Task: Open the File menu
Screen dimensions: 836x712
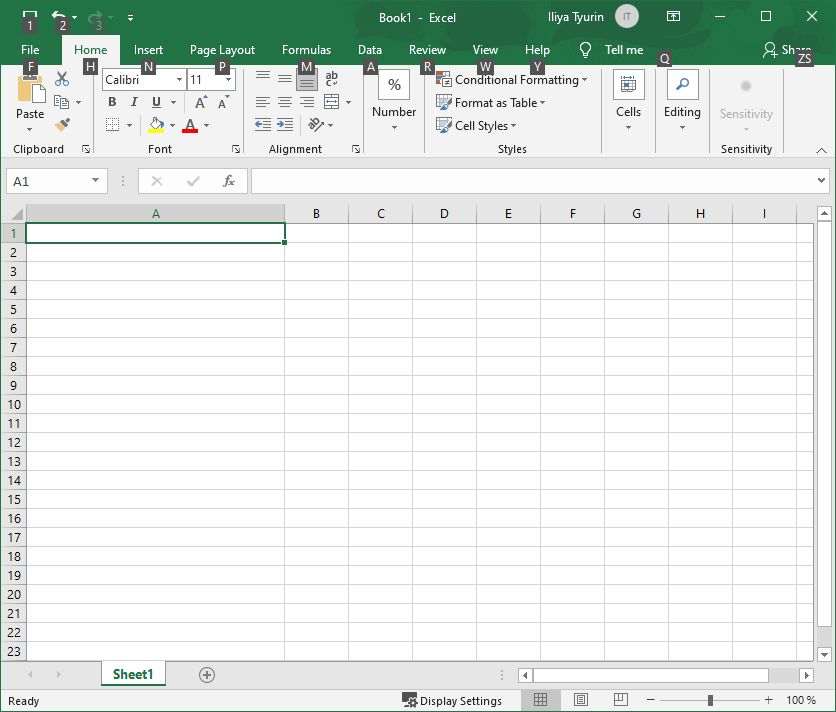Action: (29, 49)
